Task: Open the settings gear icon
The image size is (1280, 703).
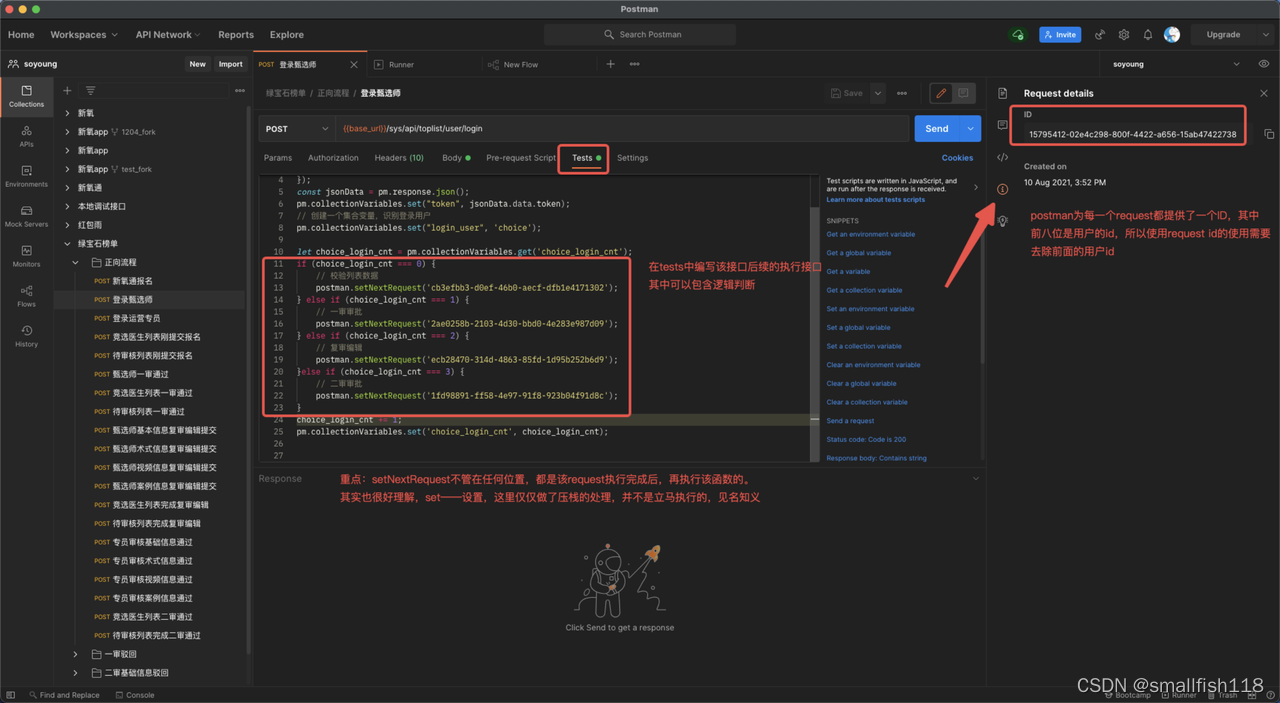Action: 1124,34
